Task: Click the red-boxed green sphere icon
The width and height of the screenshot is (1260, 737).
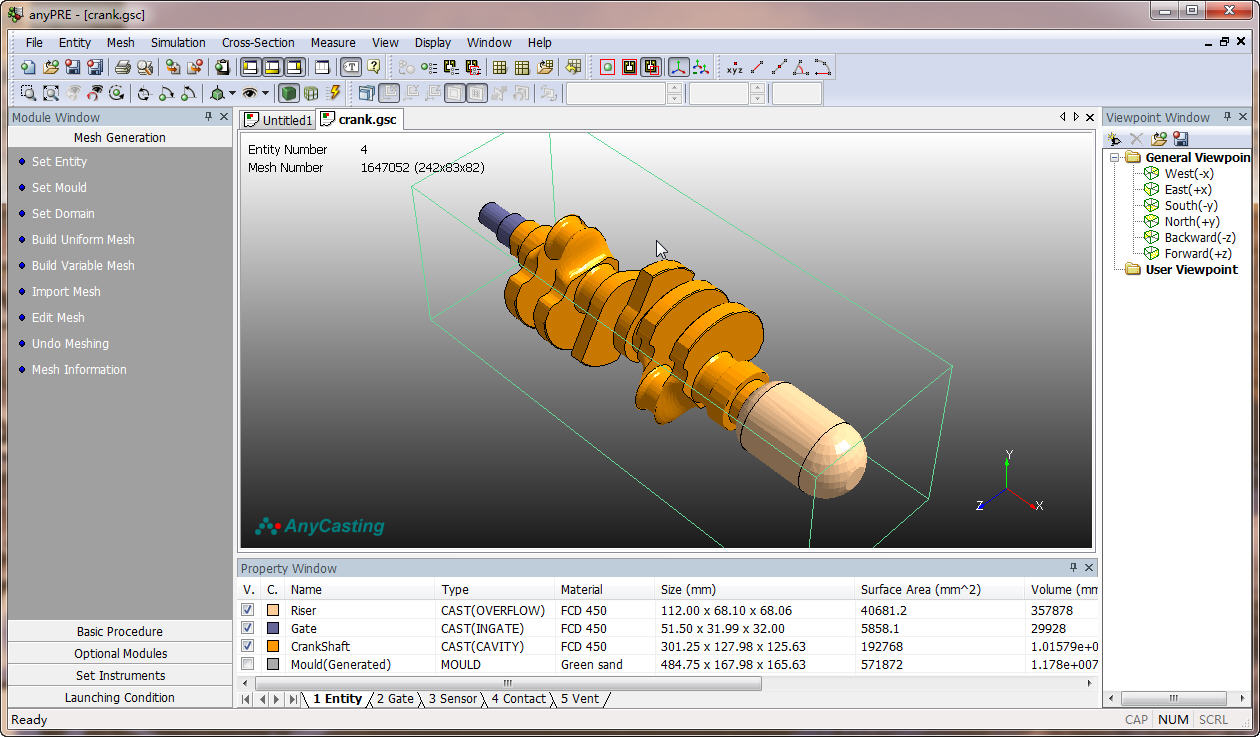Action: coord(607,67)
